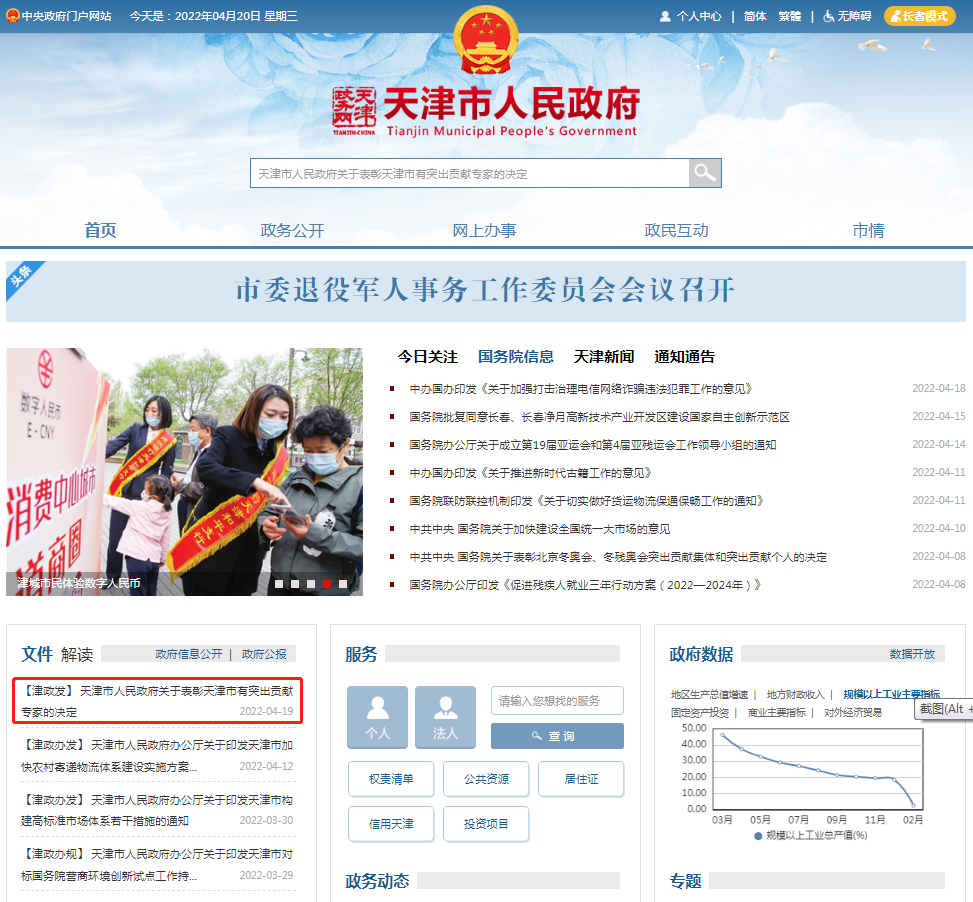Select the fourth carousel indicator dot
Image resolution: width=973 pixels, height=902 pixels.
[x=327, y=583]
